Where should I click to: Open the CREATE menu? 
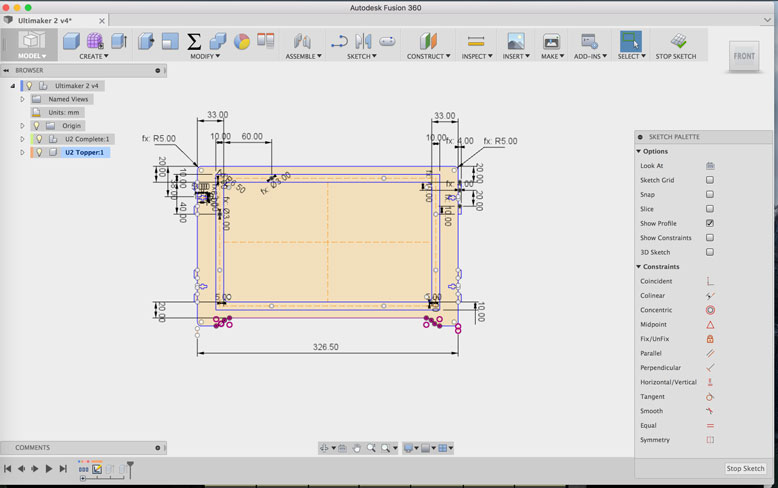94,57
